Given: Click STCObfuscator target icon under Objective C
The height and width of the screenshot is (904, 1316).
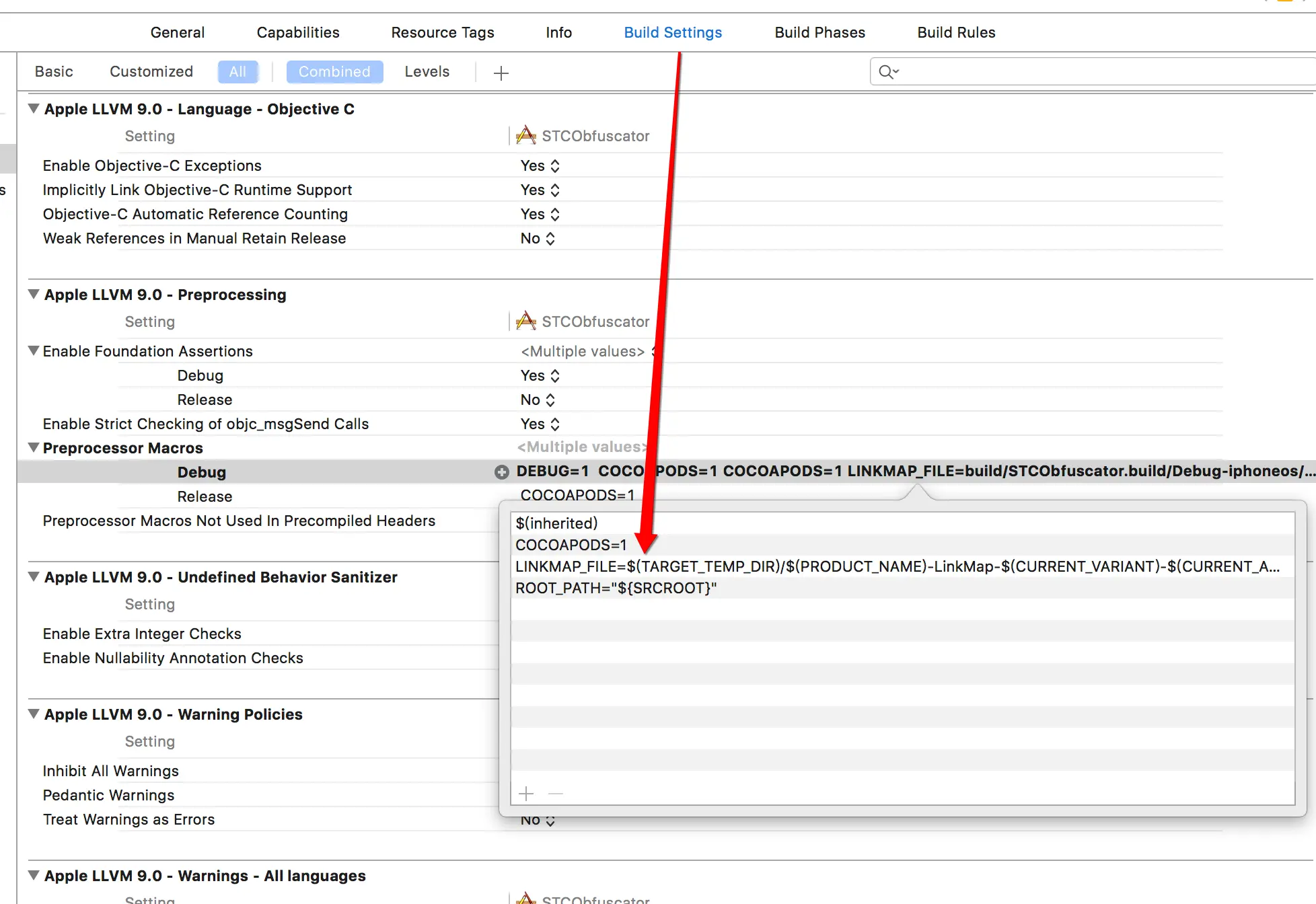Looking at the screenshot, I should coord(526,136).
